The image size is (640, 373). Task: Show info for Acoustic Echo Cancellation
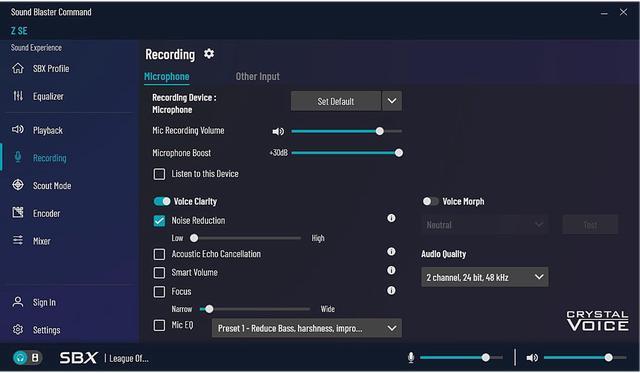tap(391, 252)
